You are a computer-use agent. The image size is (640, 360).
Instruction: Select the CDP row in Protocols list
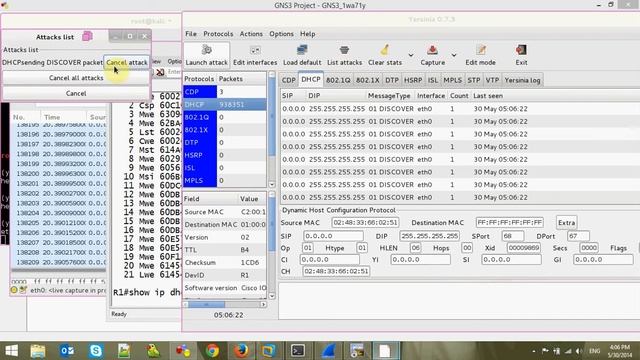coord(224,92)
